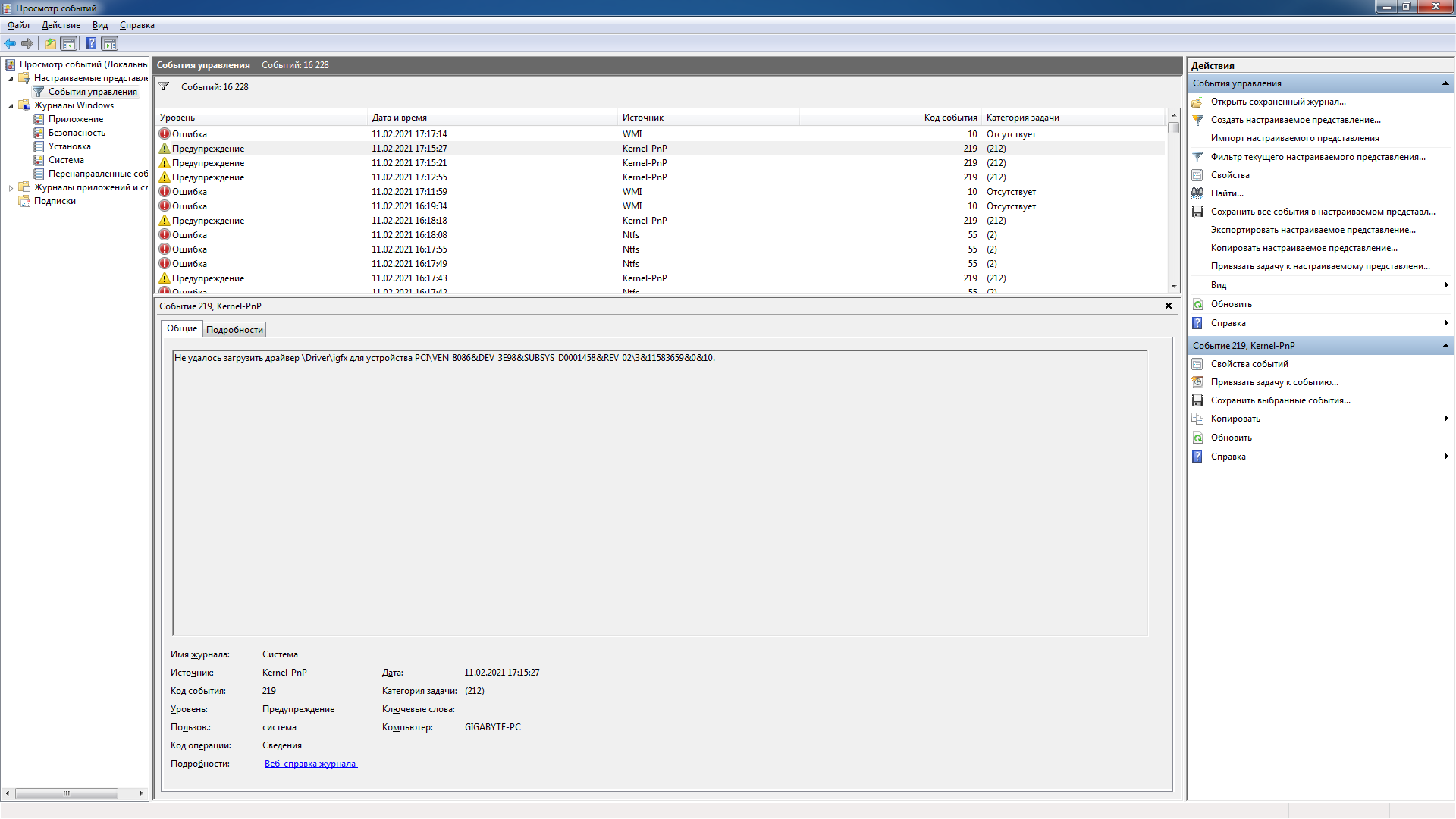Image resolution: width=1456 pixels, height=819 pixels.
Task: Close the event details preview pane
Action: [x=1169, y=306]
